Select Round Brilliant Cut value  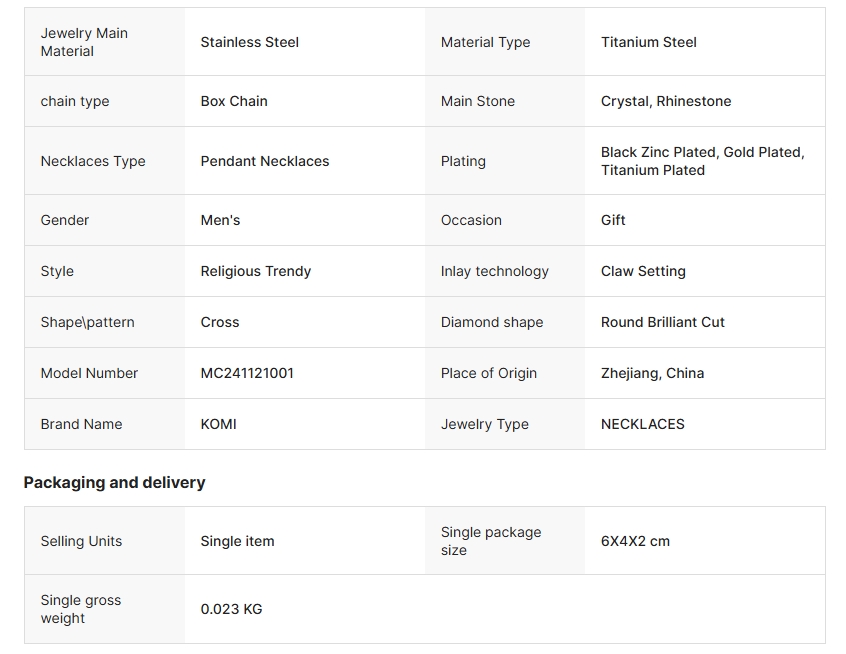663,322
